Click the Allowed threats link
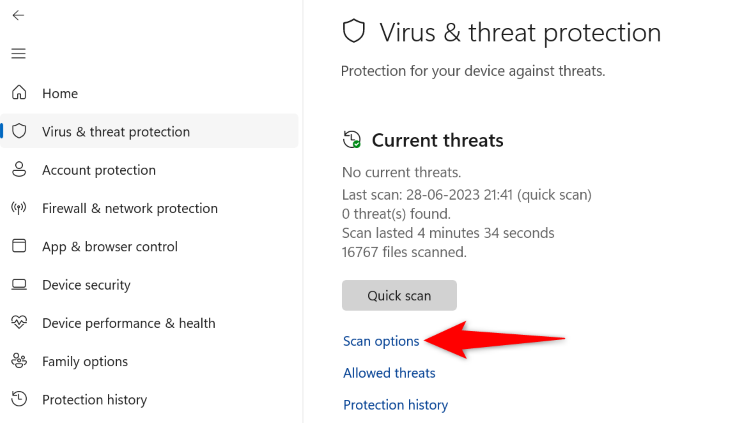730x423 pixels. pos(389,373)
